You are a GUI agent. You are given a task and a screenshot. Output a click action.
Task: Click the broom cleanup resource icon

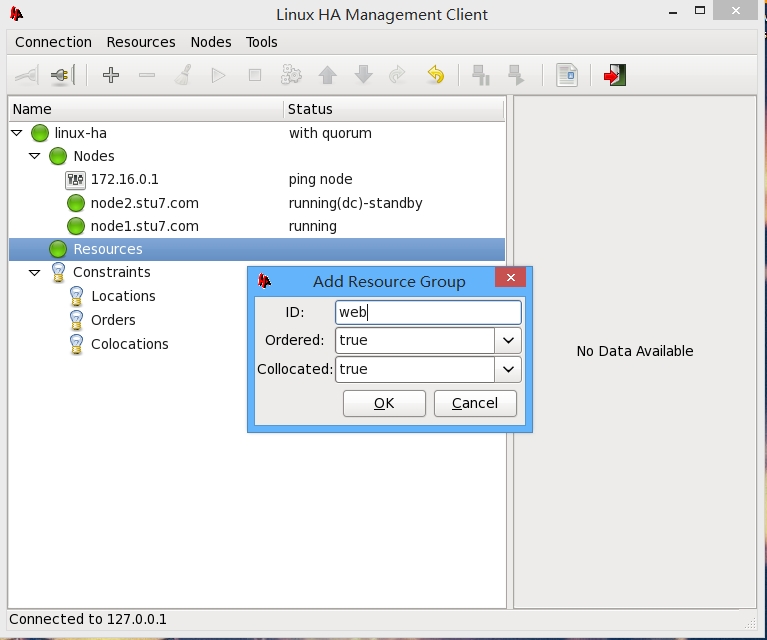coord(183,75)
